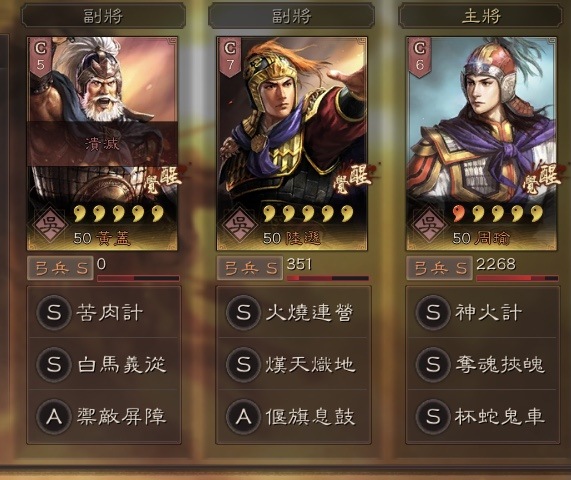
Task: Open the 熯天熾地 skill entry
Action: 294,364
